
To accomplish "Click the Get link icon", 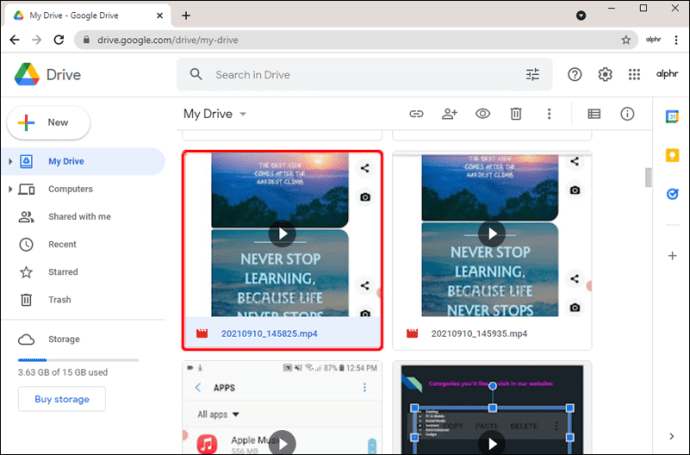I will click(416, 114).
